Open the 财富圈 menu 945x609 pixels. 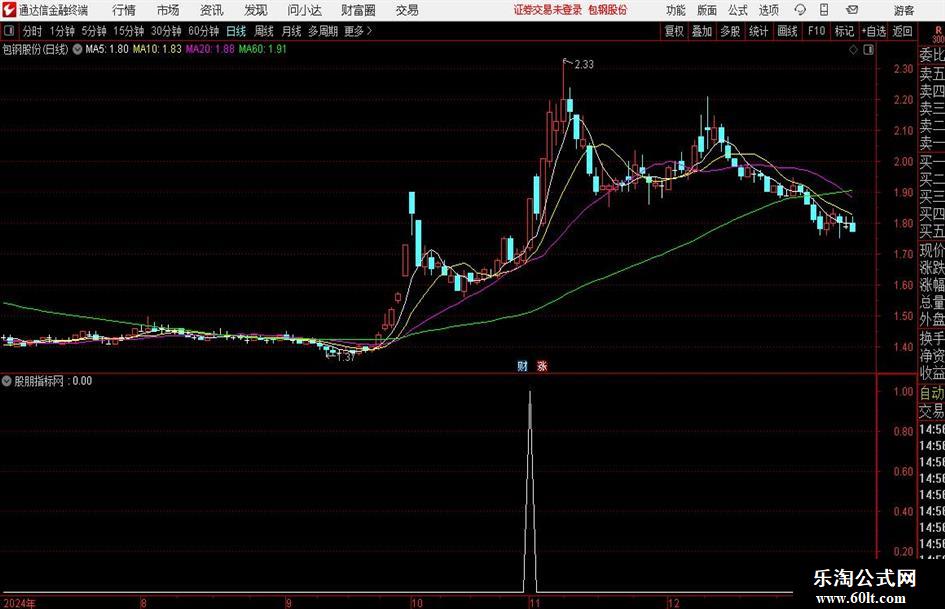[358, 10]
